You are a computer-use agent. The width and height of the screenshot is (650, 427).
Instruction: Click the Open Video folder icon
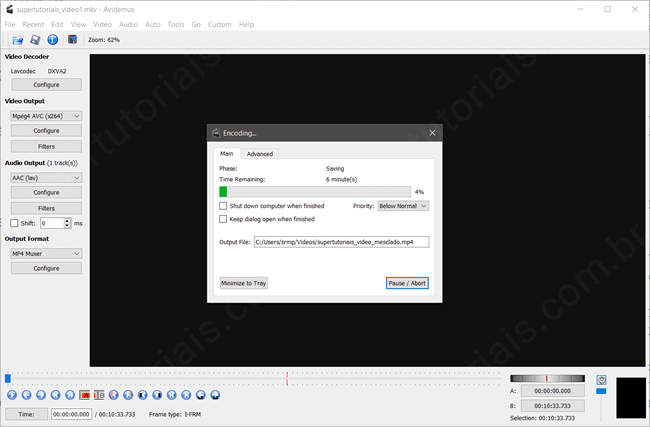click(18, 40)
